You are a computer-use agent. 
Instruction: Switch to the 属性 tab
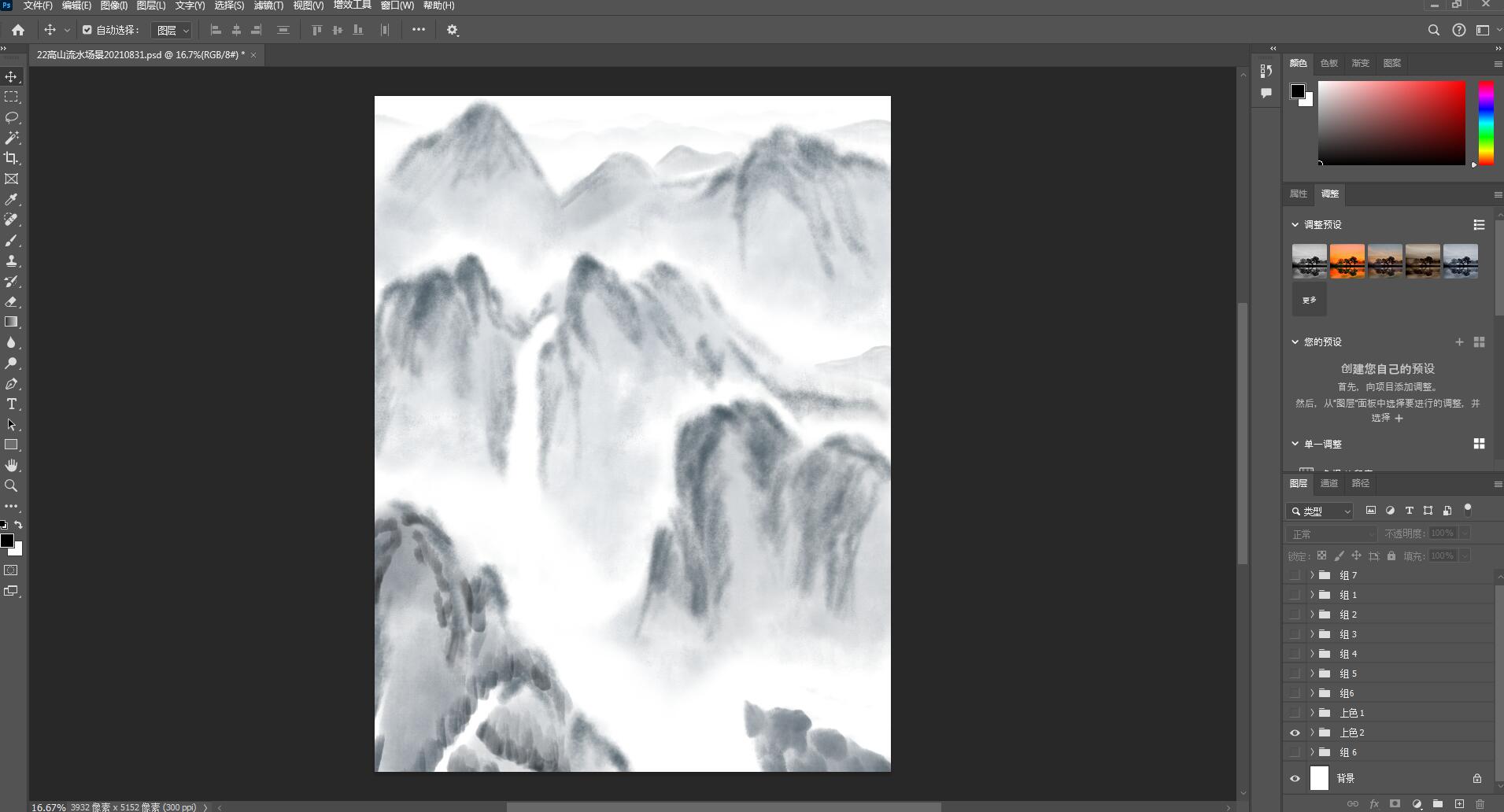1298,194
